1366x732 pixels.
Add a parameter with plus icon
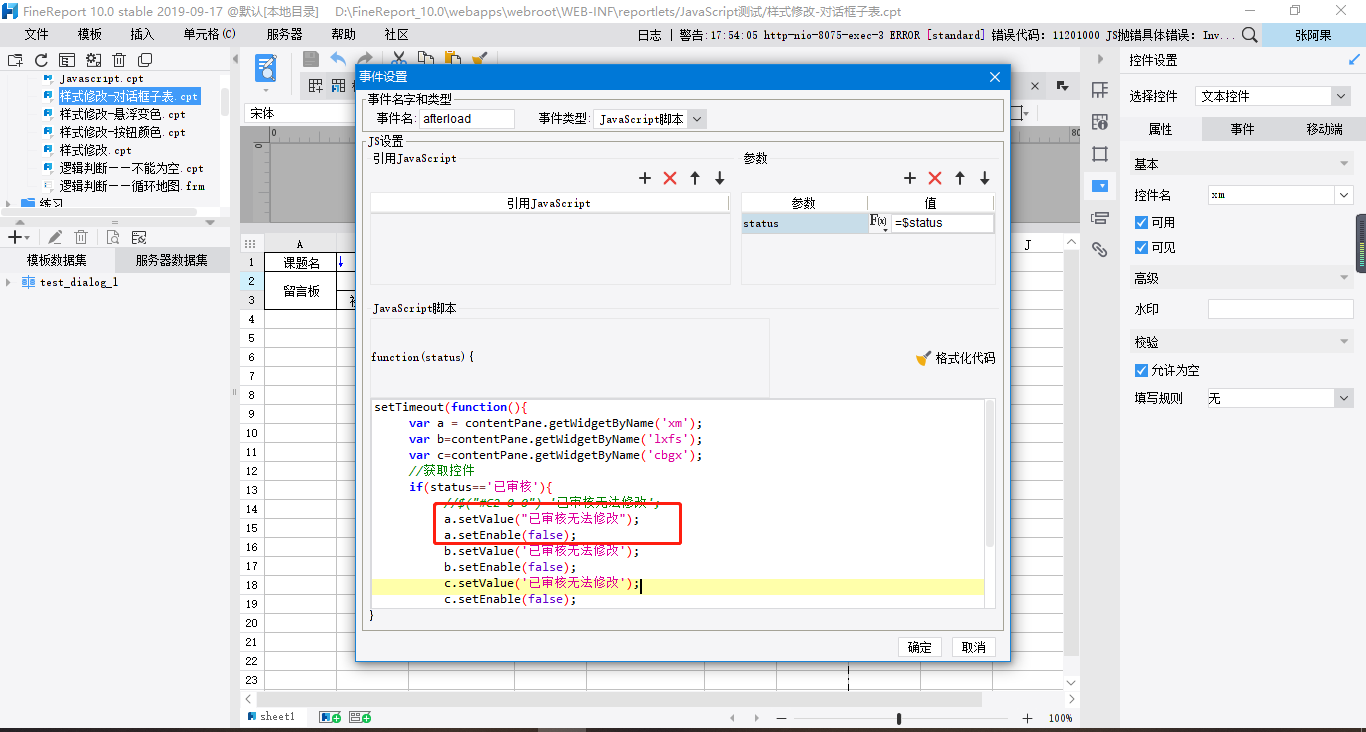pyautogui.click(x=910, y=178)
